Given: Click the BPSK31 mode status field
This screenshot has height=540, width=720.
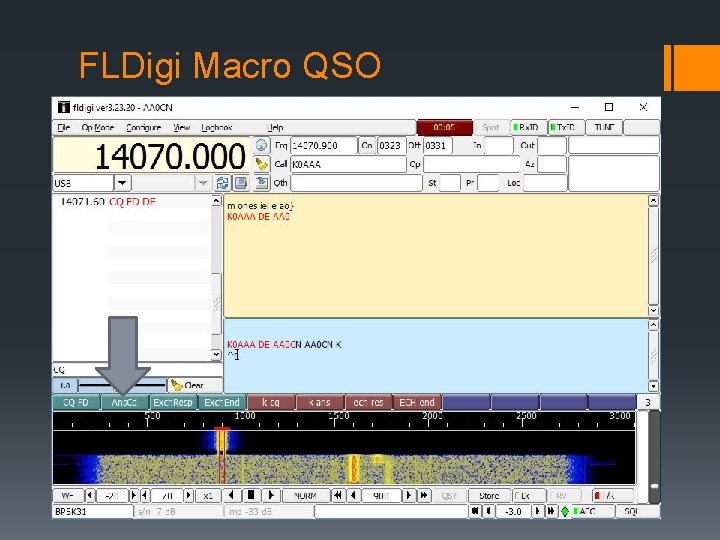Looking at the screenshot, I should tap(93, 511).
